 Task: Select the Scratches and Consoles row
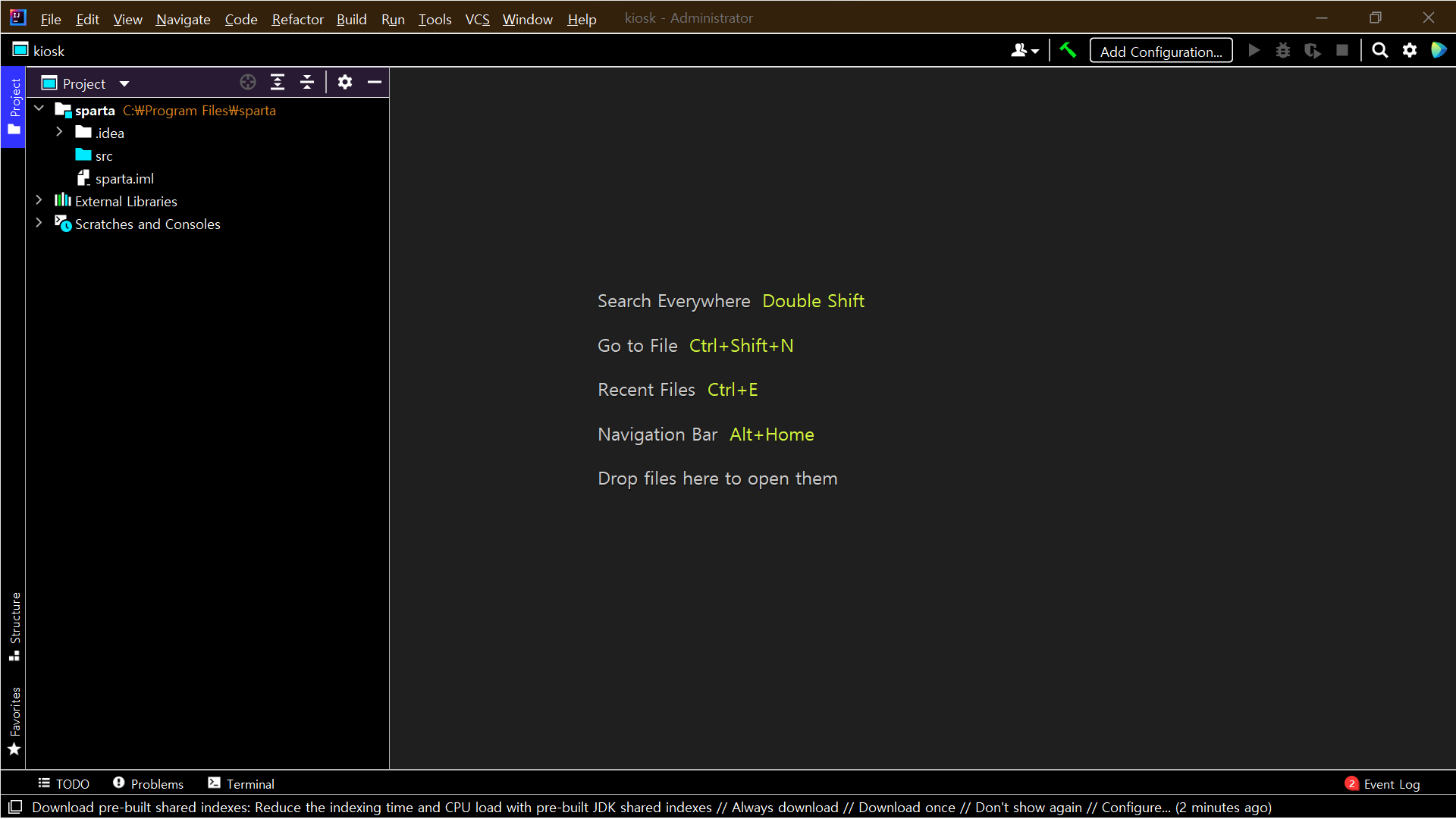click(207, 224)
